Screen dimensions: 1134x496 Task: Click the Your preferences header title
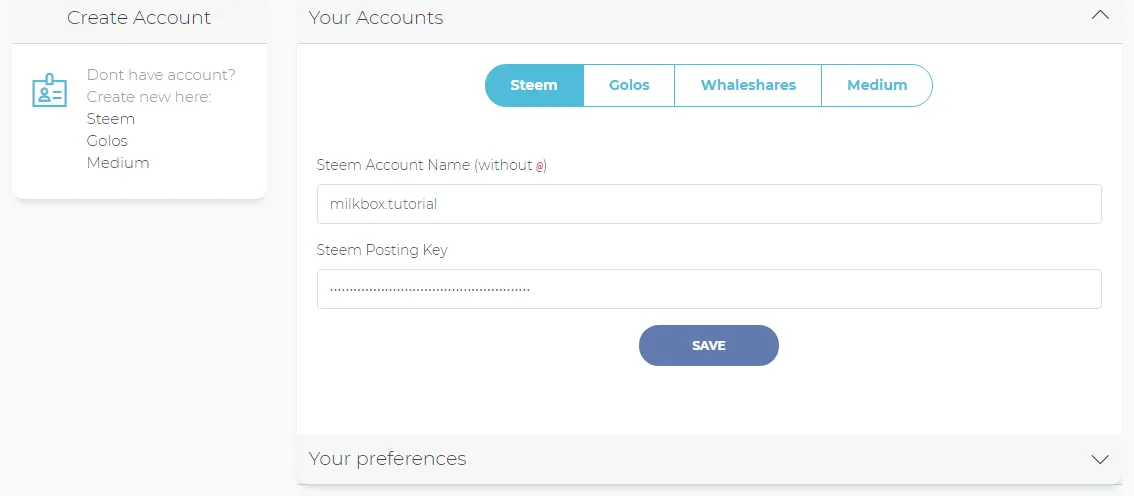pyautogui.click(x=388, y=459)
